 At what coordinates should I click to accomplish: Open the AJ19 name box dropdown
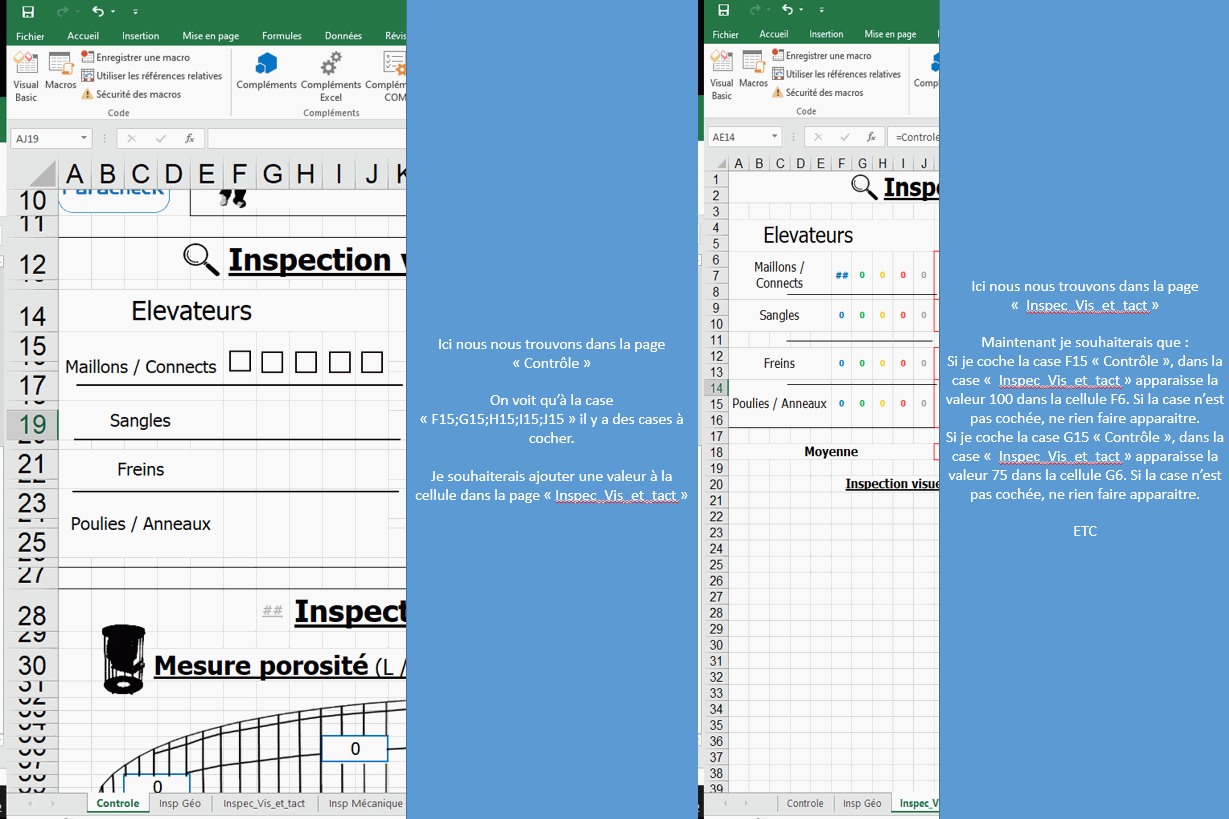pyautogui.click(x=85, y=139)
